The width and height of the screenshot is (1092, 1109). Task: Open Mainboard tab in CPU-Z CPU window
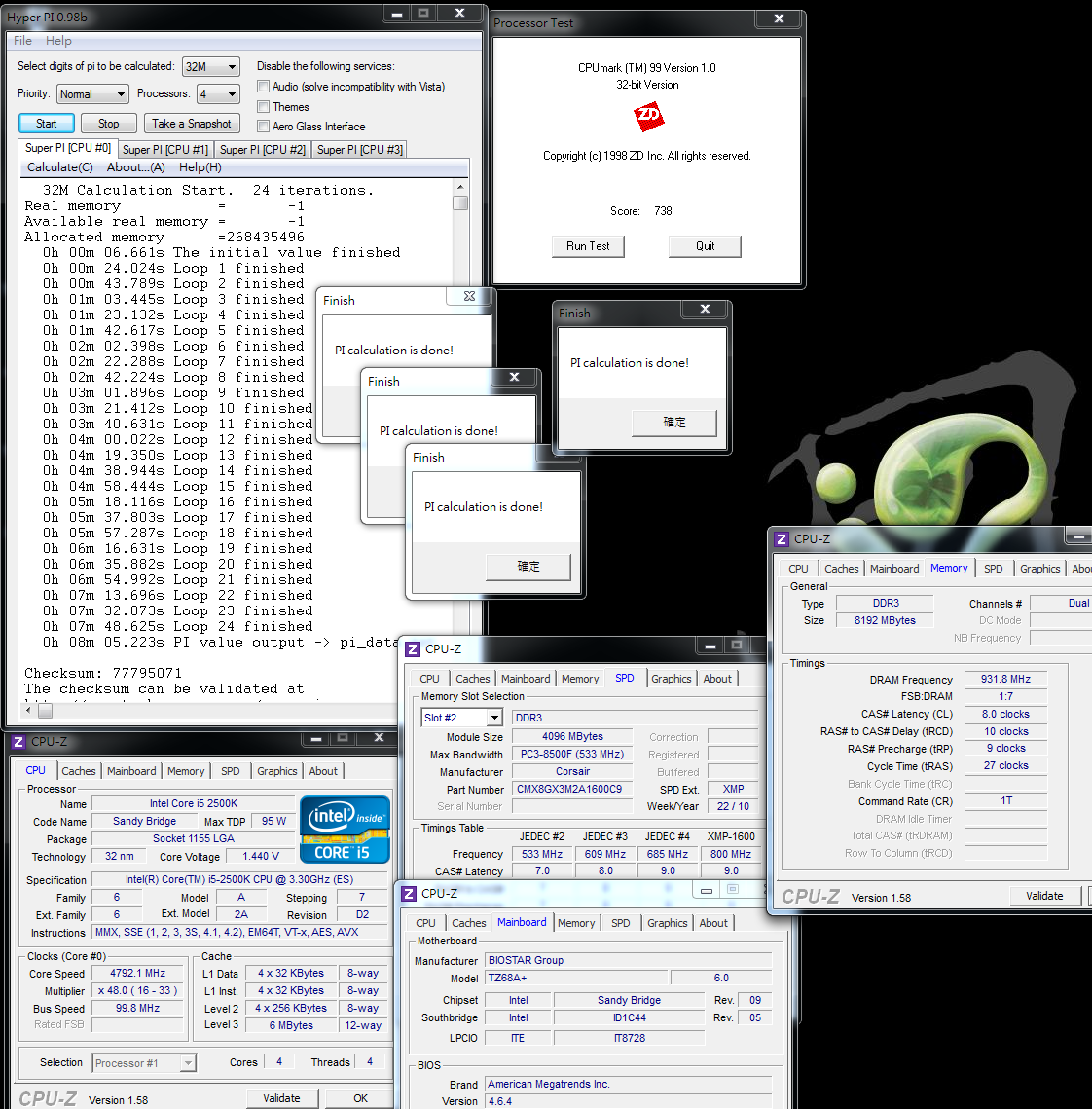coord(131,772)
